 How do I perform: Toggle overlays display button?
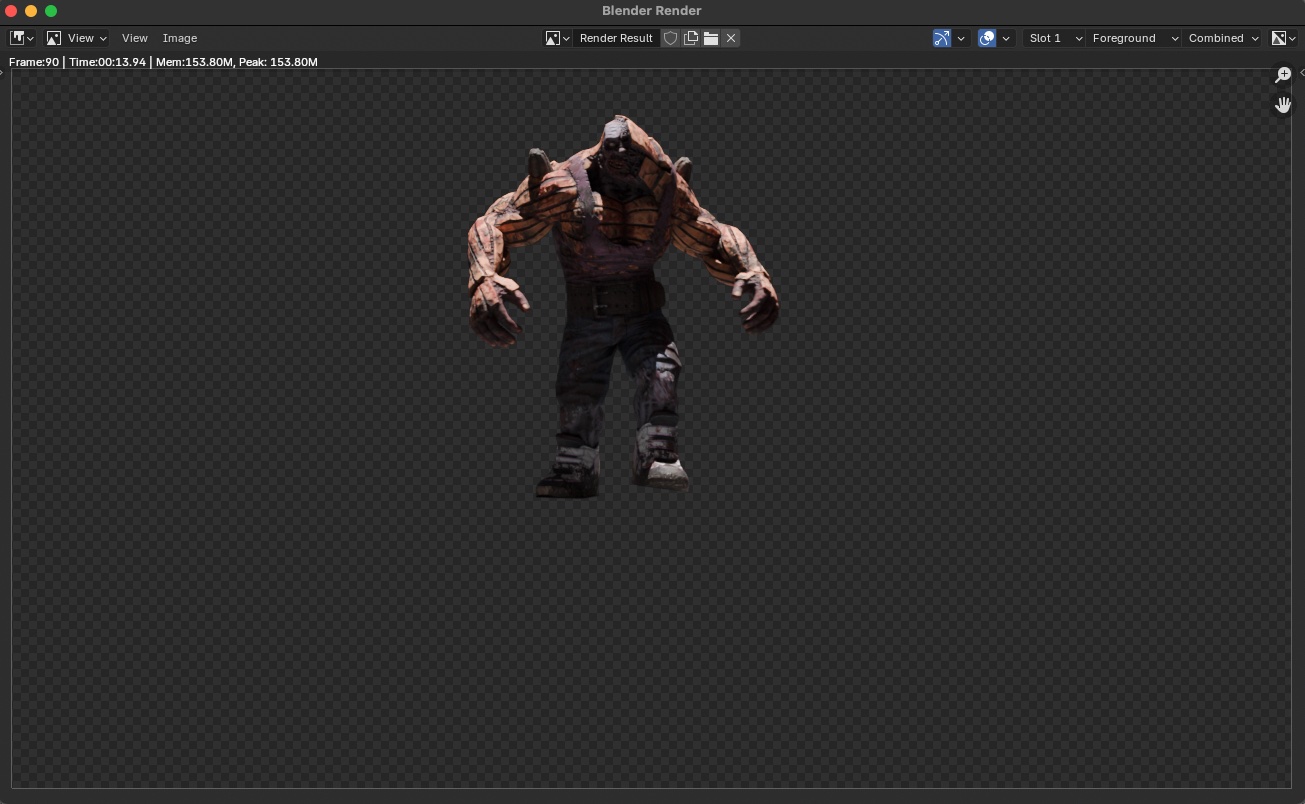[x=987, y=38]
